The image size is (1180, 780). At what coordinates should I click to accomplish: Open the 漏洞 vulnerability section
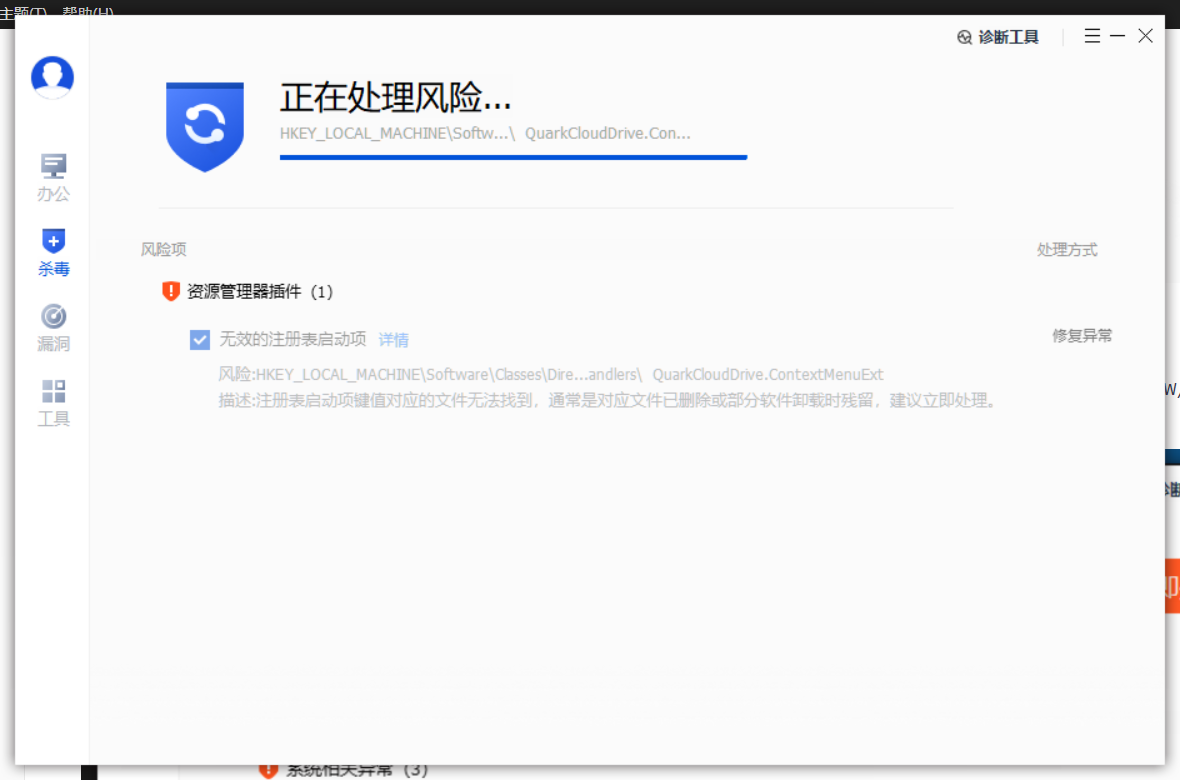(53, 328)
